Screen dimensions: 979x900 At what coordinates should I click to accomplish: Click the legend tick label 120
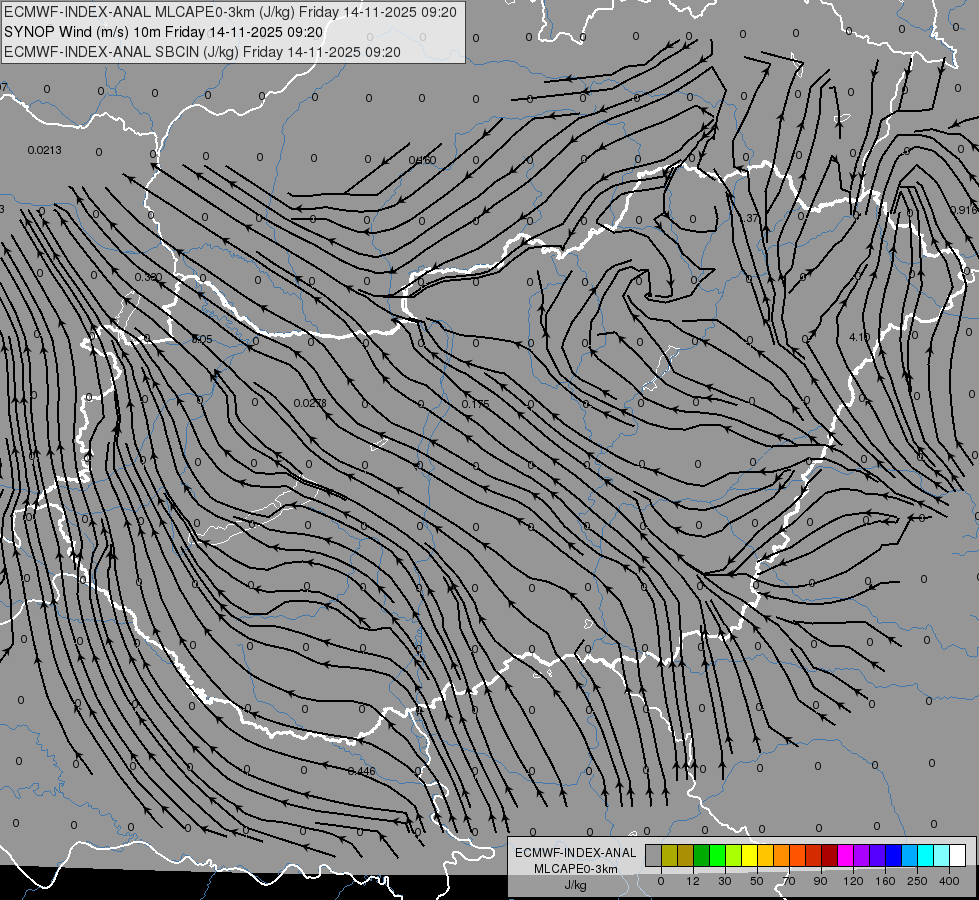click(853, 881)
